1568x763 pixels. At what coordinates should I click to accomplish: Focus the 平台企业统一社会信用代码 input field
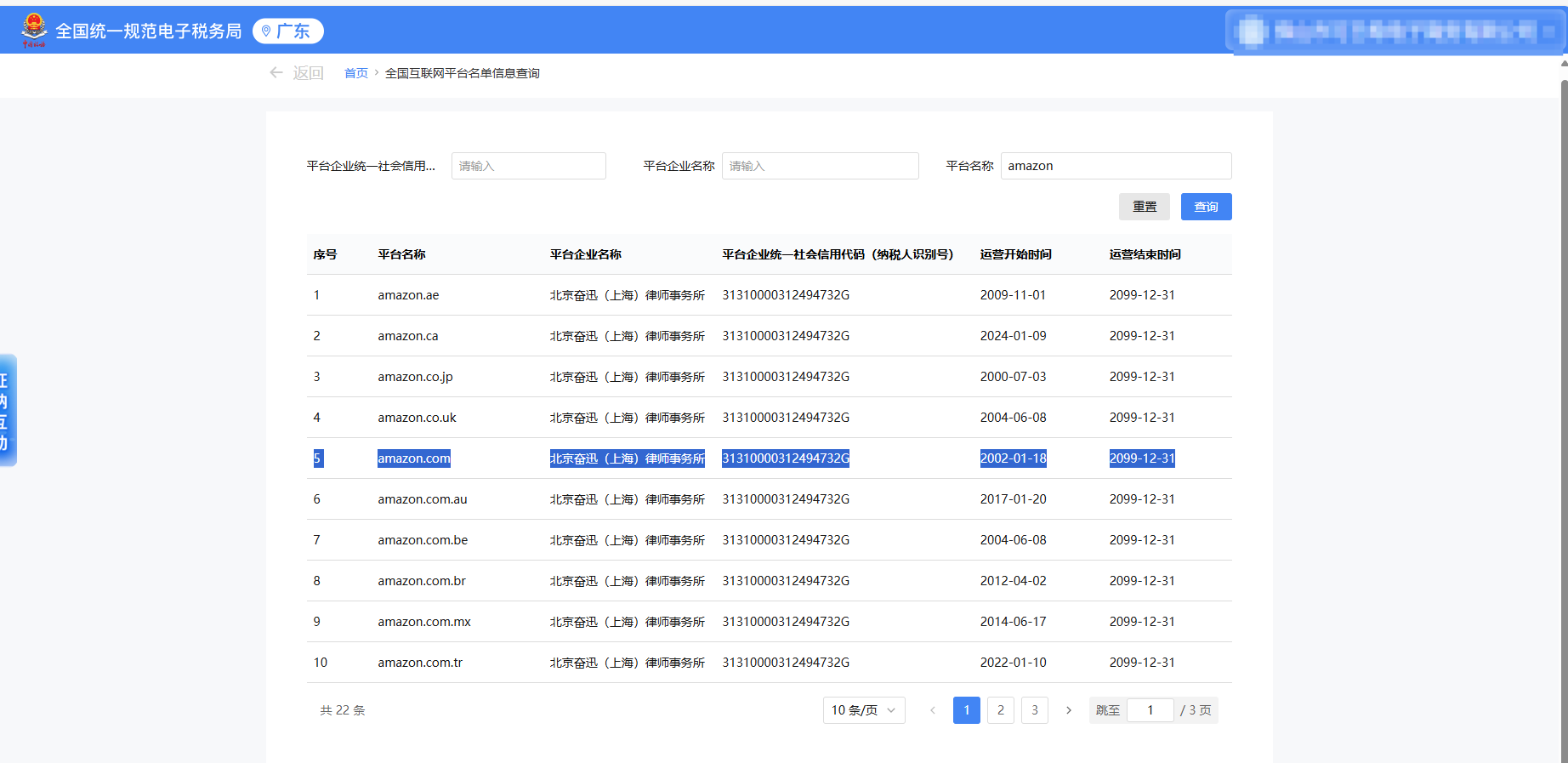(x=528, y=166)
